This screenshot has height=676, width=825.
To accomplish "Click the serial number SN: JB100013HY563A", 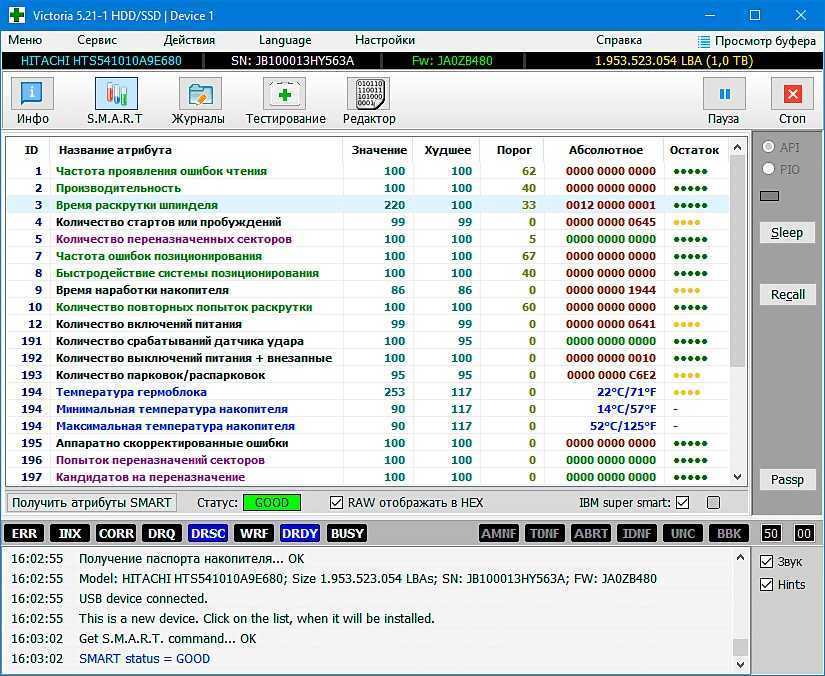I will click(x=293, y=60).
